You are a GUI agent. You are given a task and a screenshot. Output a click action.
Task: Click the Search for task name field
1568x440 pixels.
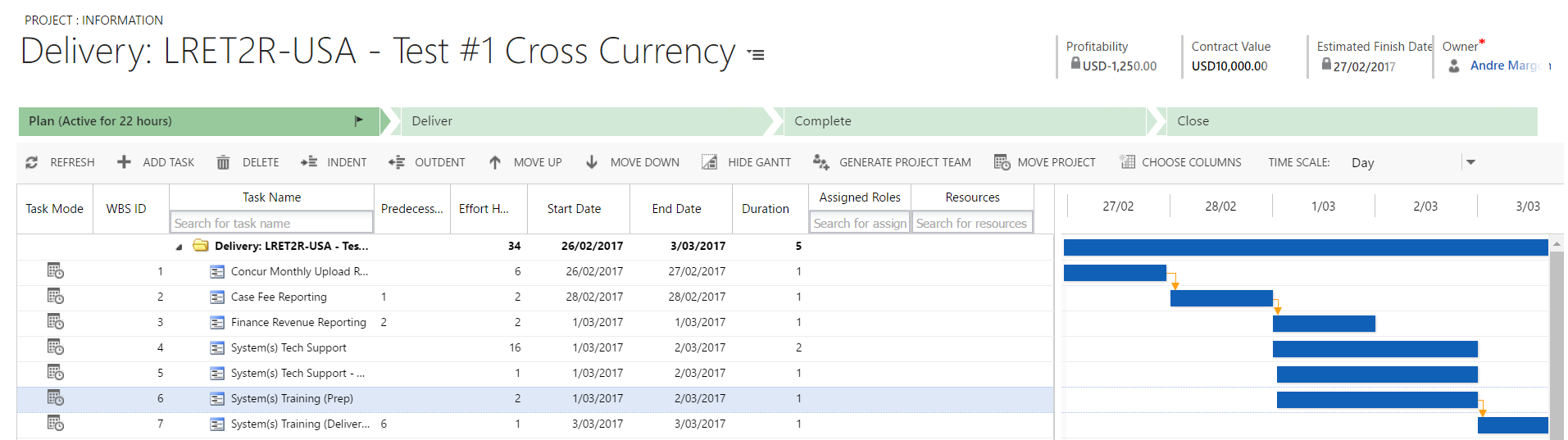coord(271,223)
